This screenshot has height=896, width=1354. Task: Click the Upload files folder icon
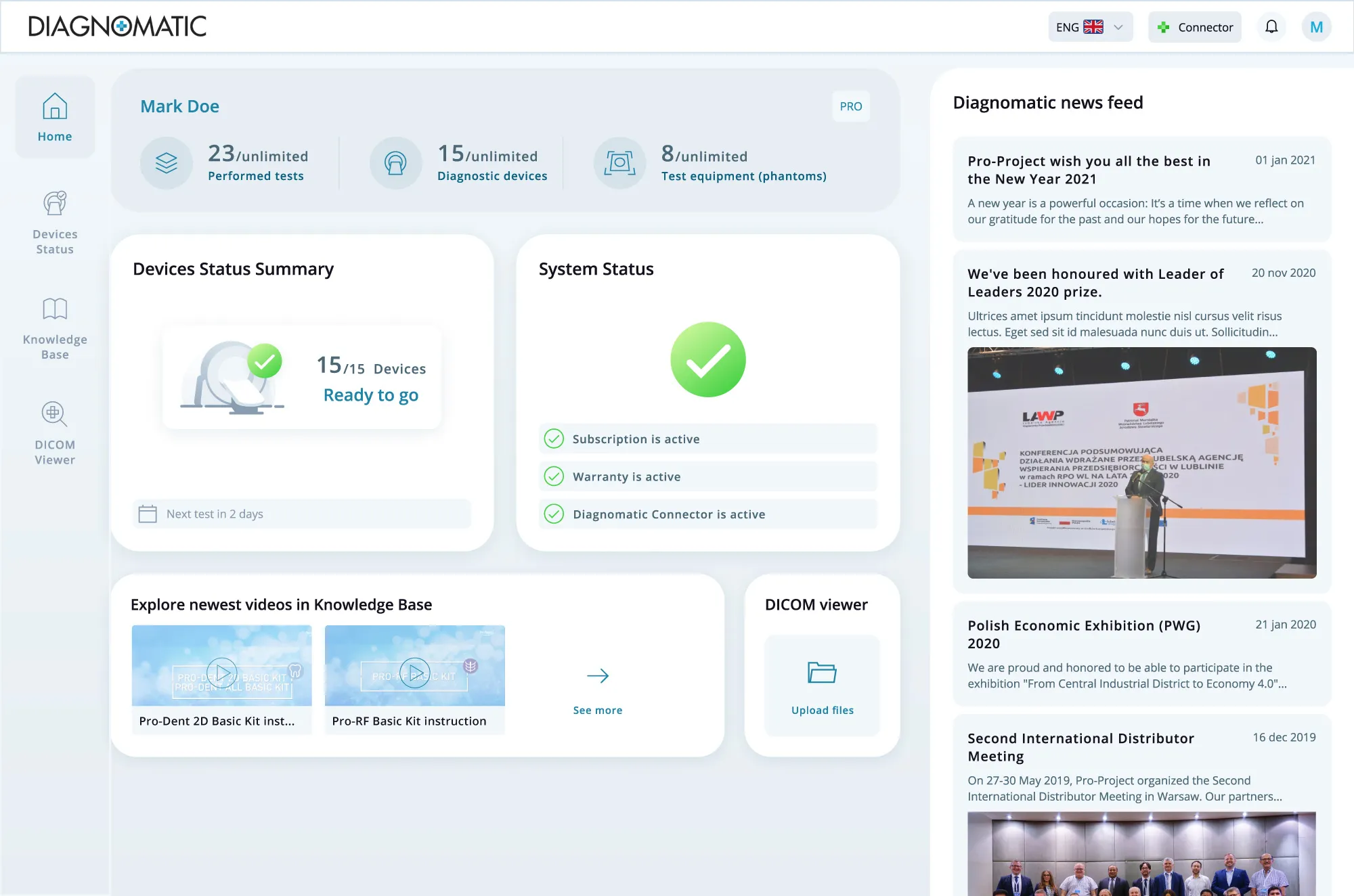click(x=821, y=673)
